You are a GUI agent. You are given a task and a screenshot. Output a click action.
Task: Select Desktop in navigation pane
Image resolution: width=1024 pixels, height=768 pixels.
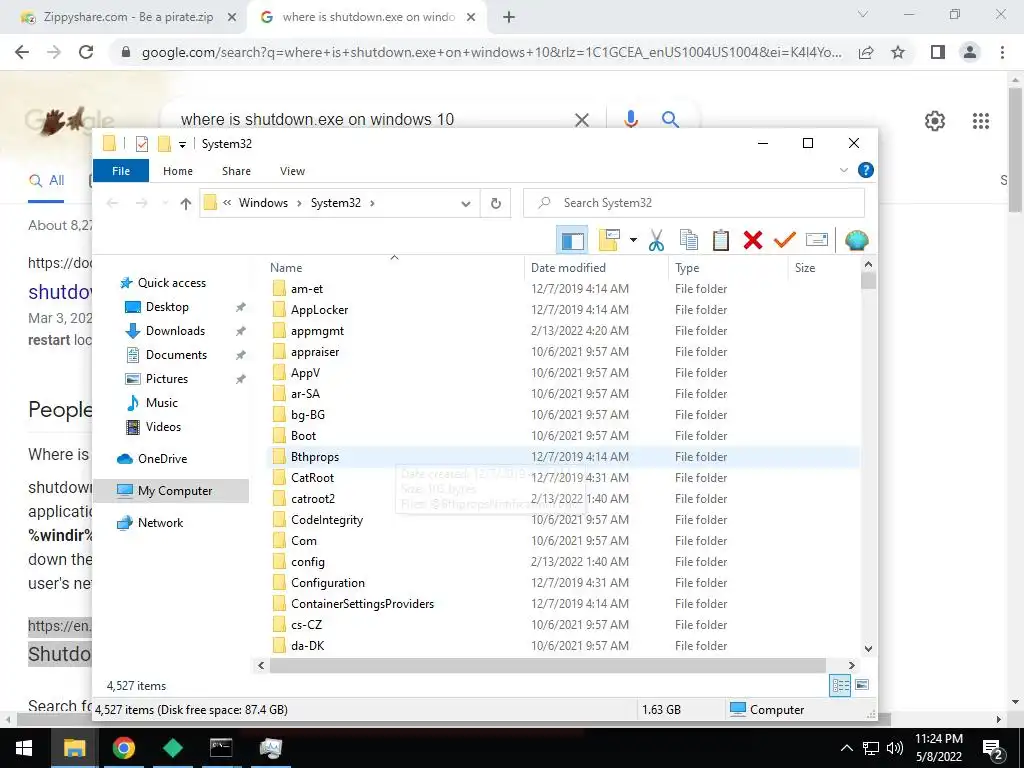pyautogui.click(x=167, y=307)
